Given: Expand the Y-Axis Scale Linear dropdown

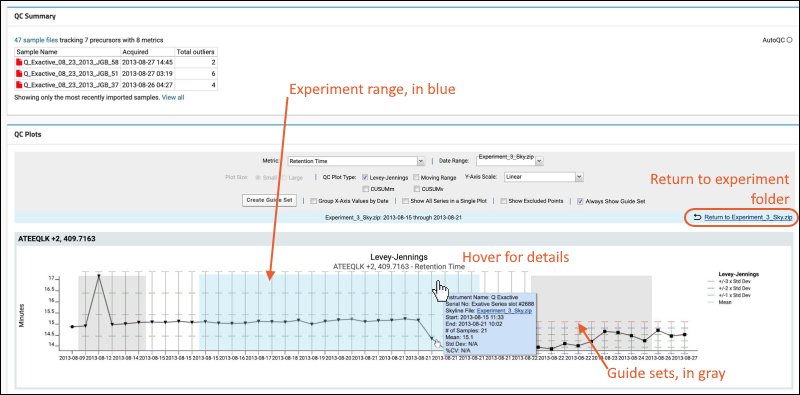Looking at the screenshot, I should (543, 177).
